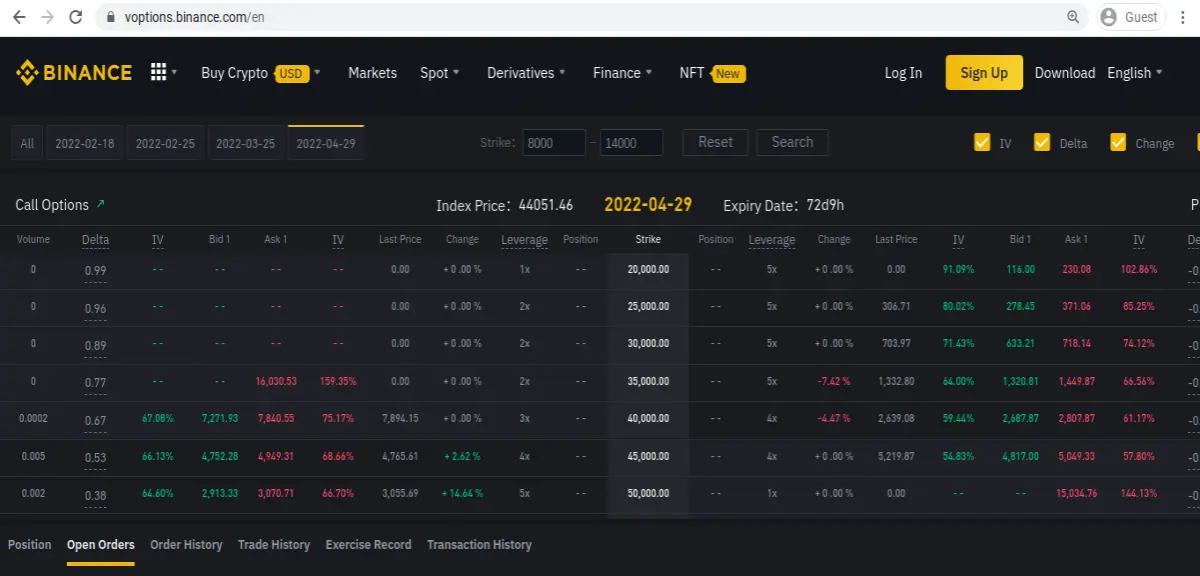The image size is (1200, 576).
Task: Click the Search button
Action: [x=793, y=142]
